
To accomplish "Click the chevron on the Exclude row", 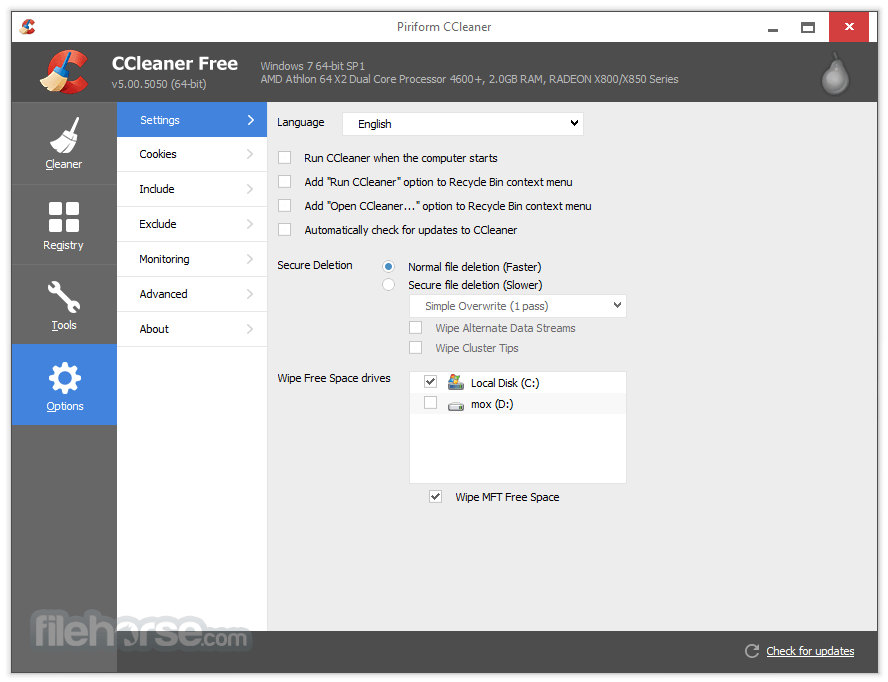I will coord(250,224).
